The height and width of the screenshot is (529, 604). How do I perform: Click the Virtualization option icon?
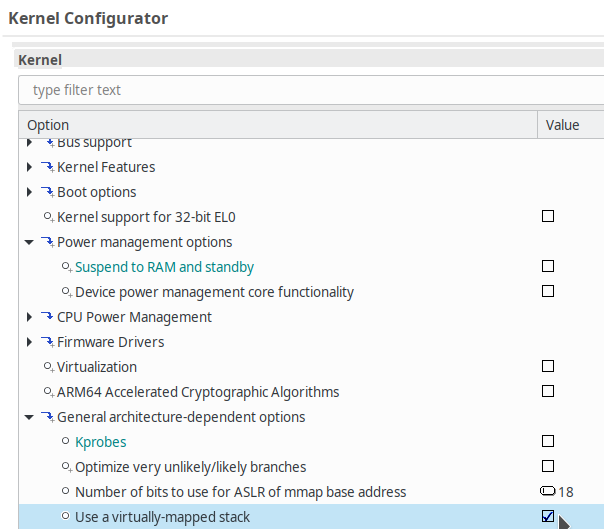(48, 367)
